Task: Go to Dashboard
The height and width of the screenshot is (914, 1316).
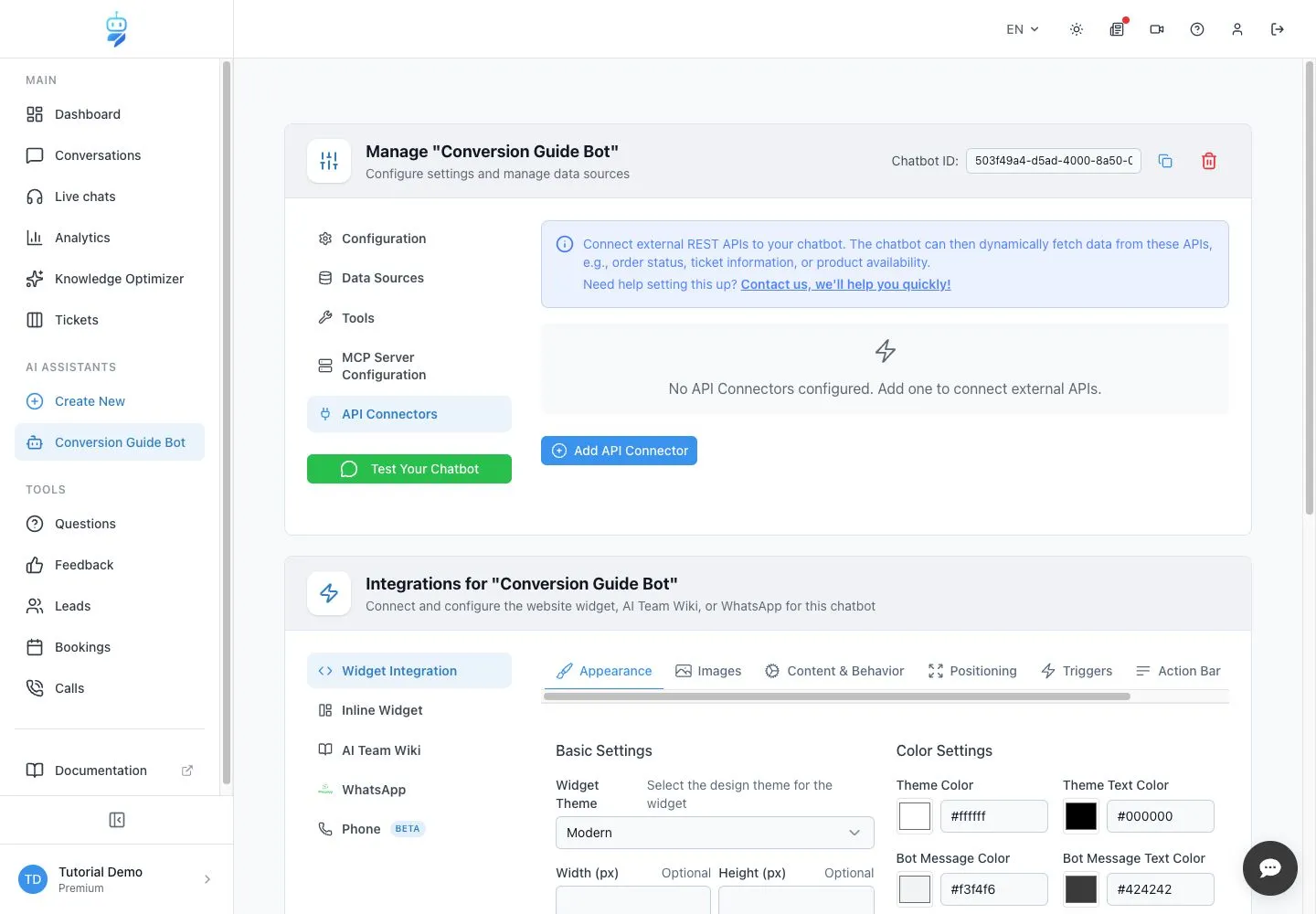Action: click(110, 114)
